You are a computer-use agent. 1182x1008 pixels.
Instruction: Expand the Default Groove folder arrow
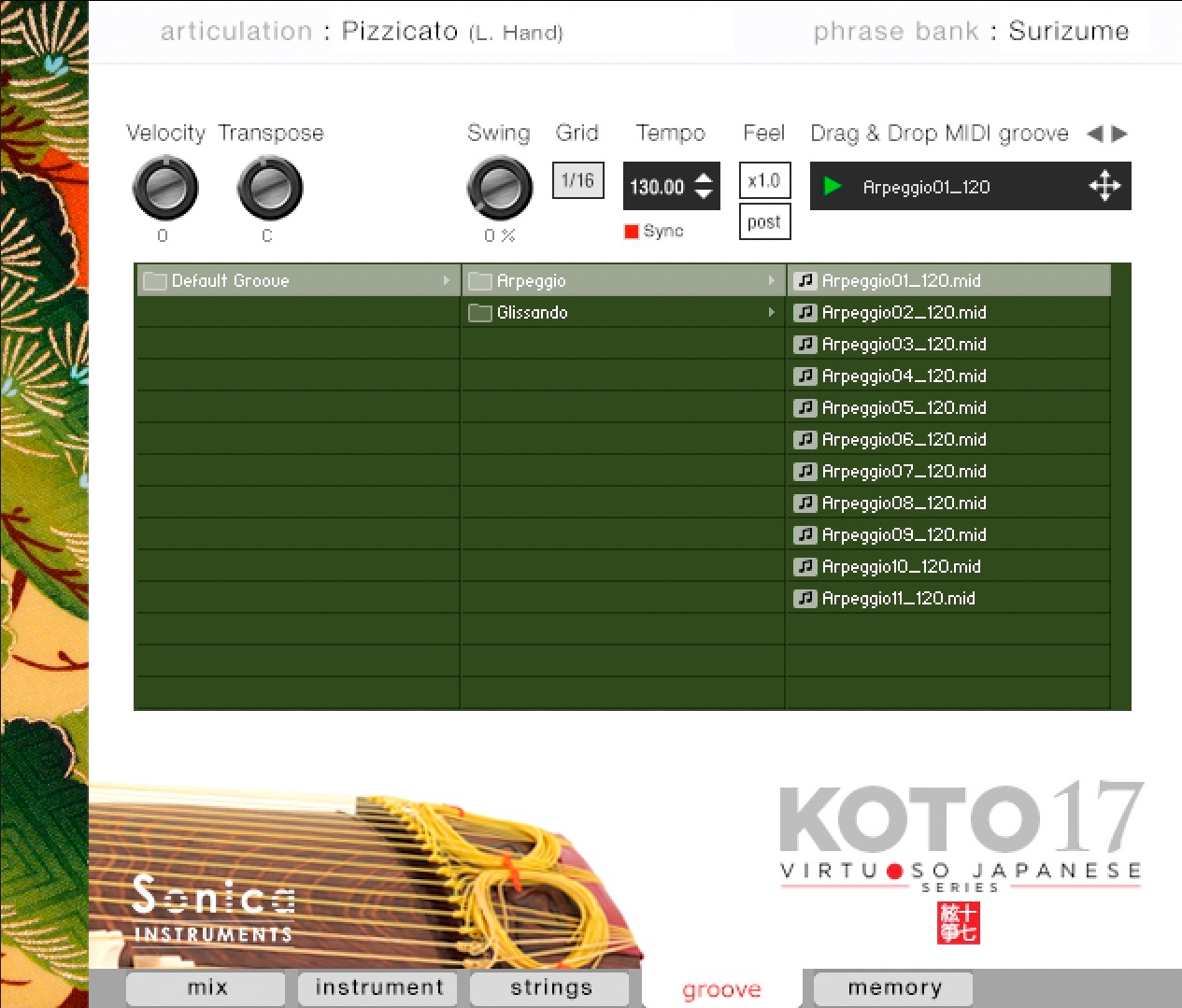[446, 280]
